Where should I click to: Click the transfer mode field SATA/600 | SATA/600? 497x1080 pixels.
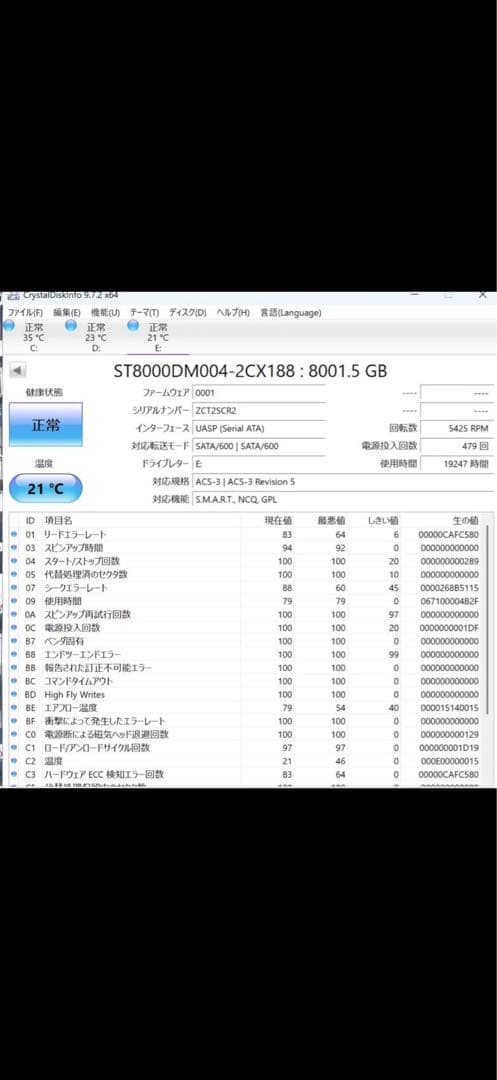258,446
